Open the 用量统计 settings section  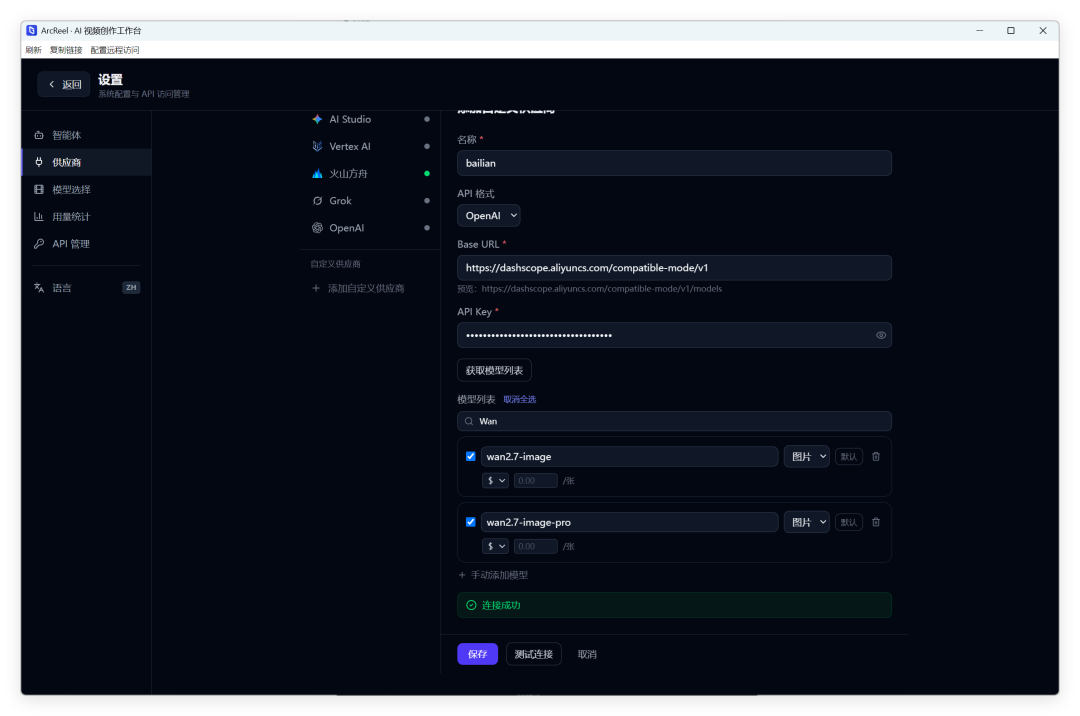coord(86,216)
